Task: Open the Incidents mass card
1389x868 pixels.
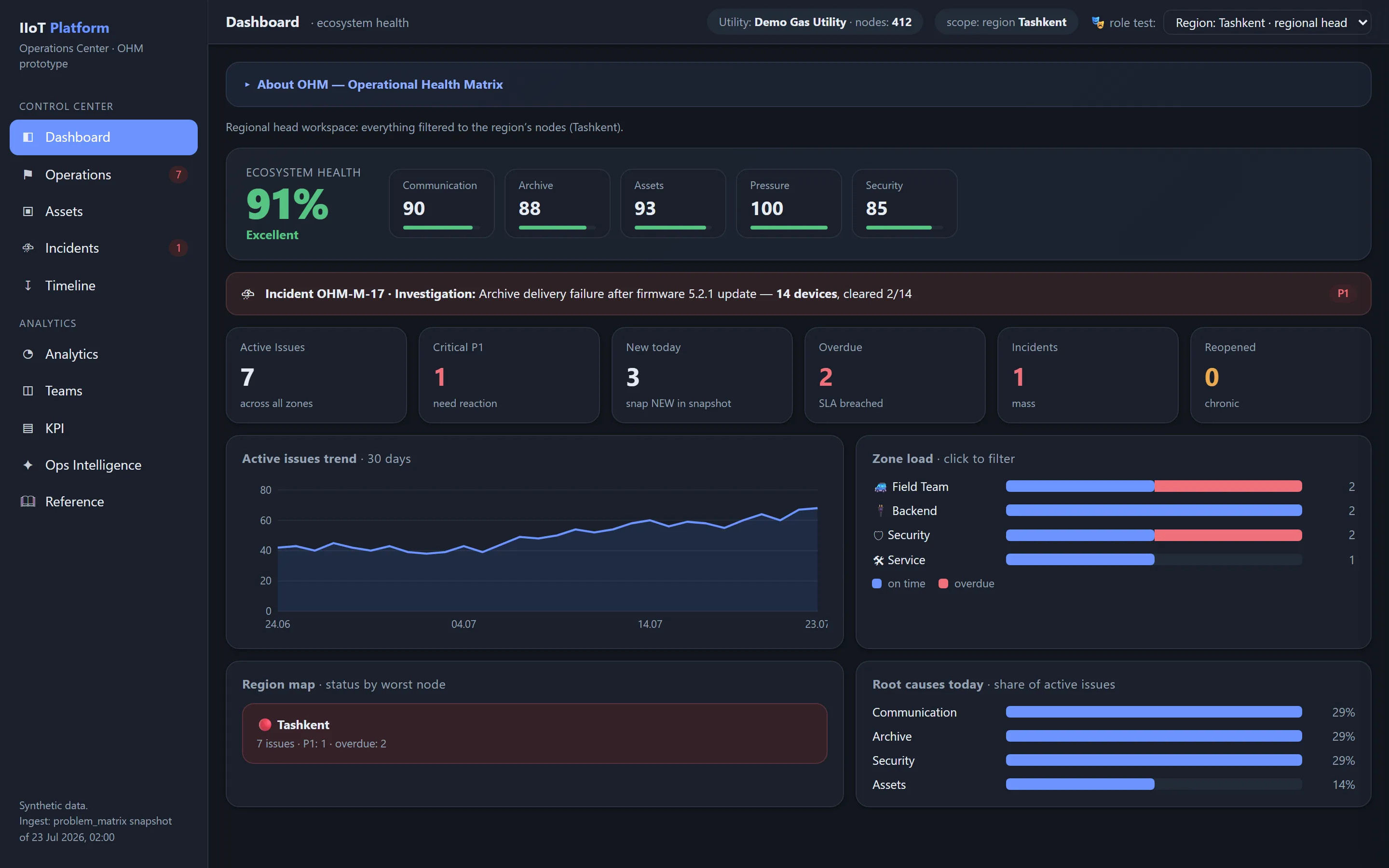Action: [x=1088, y=376]
